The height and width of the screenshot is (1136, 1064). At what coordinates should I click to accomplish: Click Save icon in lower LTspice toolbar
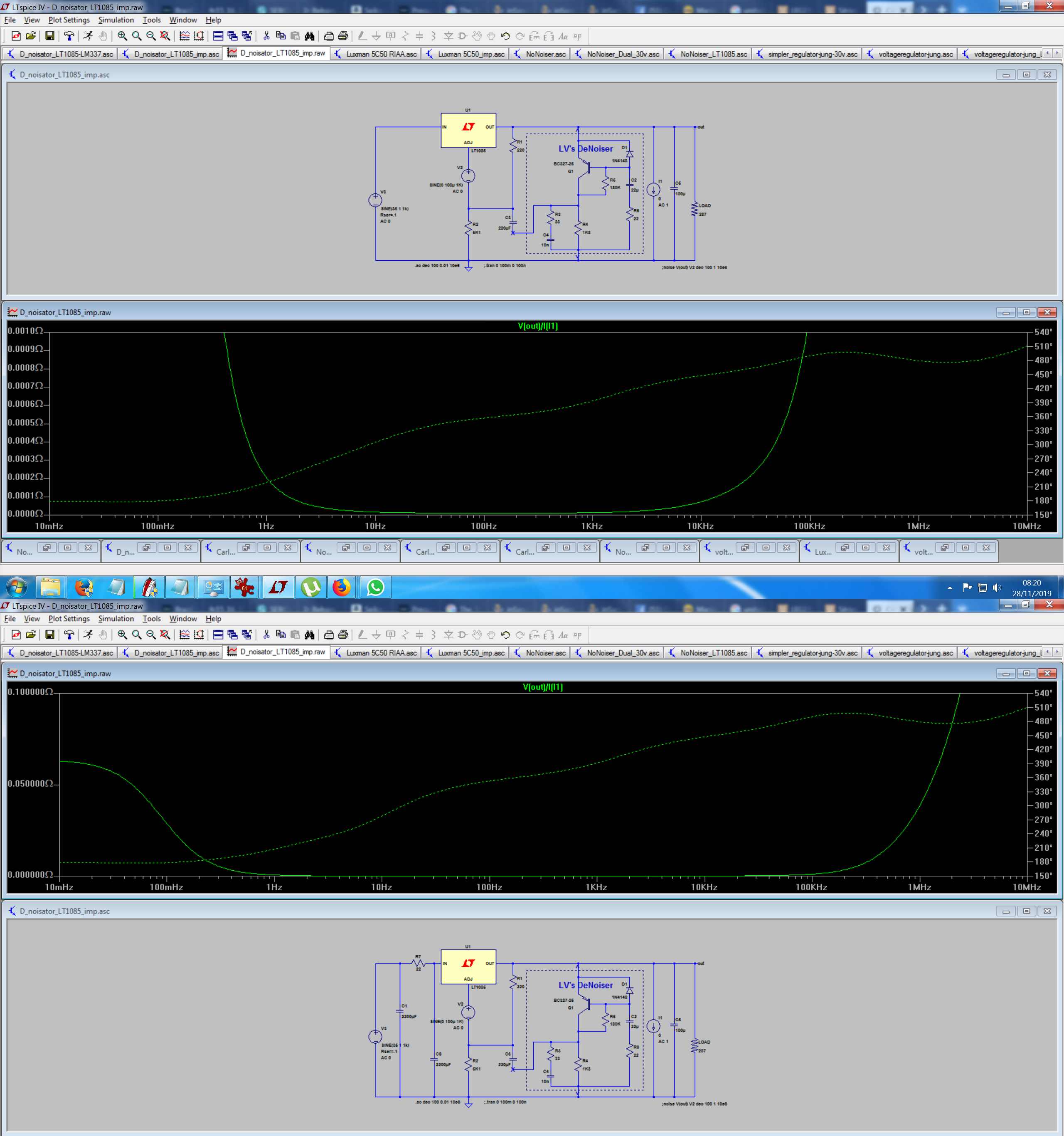click(50, 635)
